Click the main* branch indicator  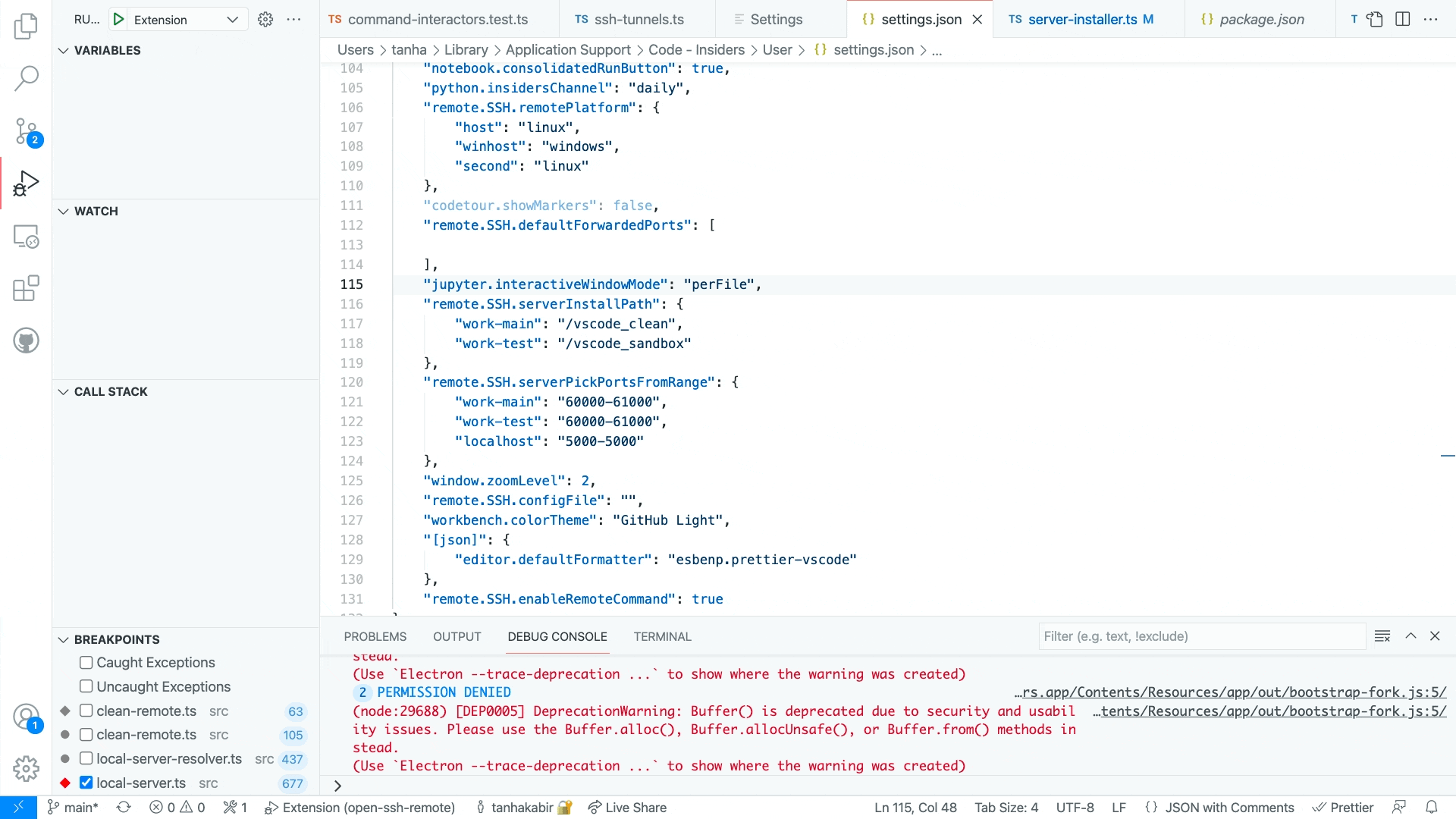pyautogui.click(x=73, y=808)
